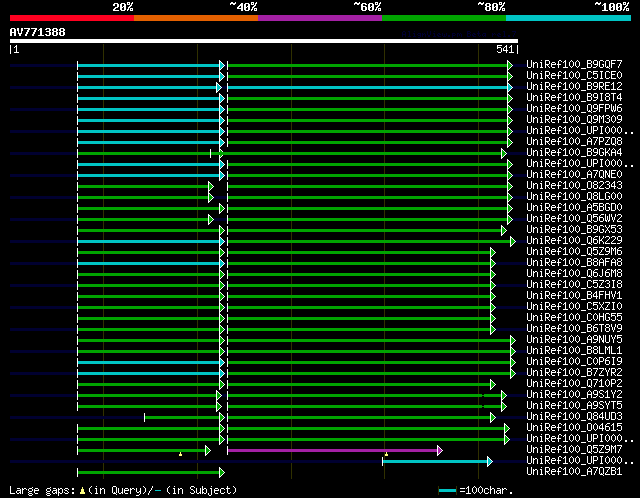640x498 pixels.
Task: Click the green alignment bar of UniRef100_A7QZB1
Action: [x=151, y=473]
